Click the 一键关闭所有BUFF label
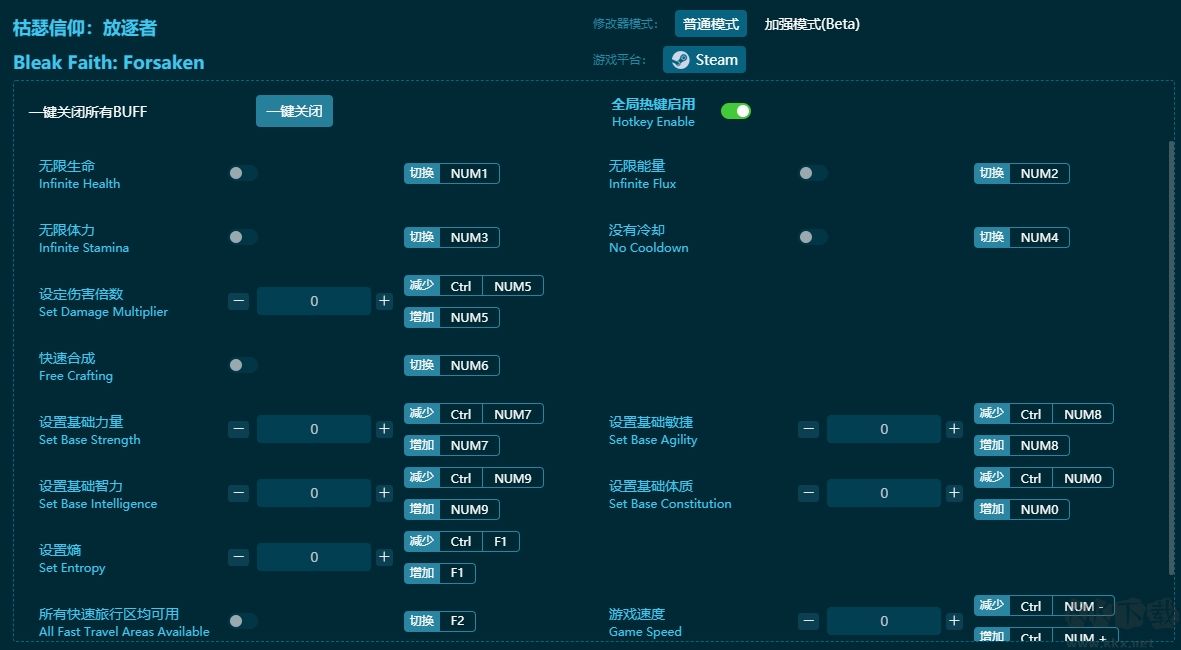The width and height of the screenshot is (1181, 650). click(x=88, y=111)
